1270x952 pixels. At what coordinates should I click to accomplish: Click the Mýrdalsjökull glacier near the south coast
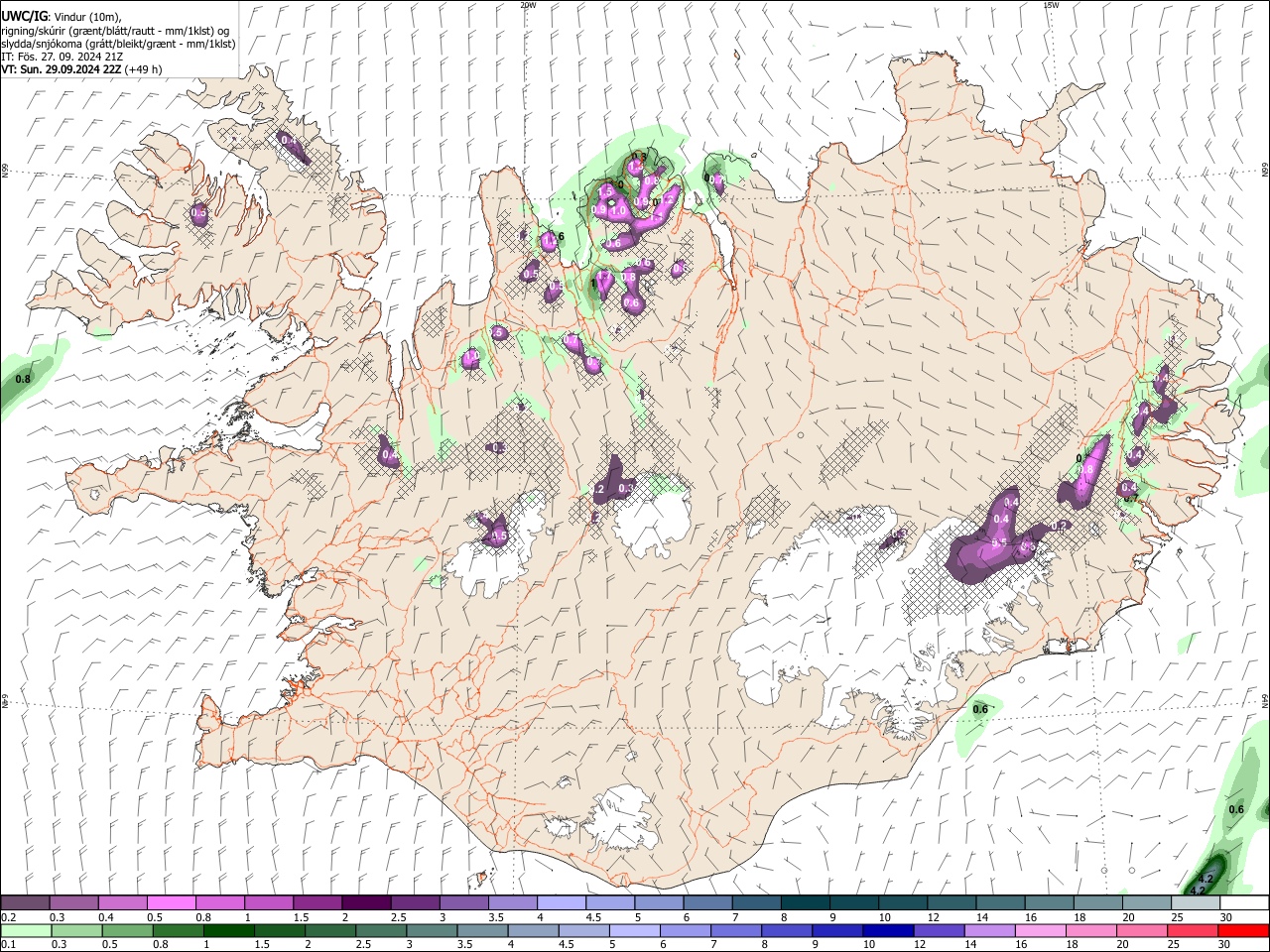622,818
